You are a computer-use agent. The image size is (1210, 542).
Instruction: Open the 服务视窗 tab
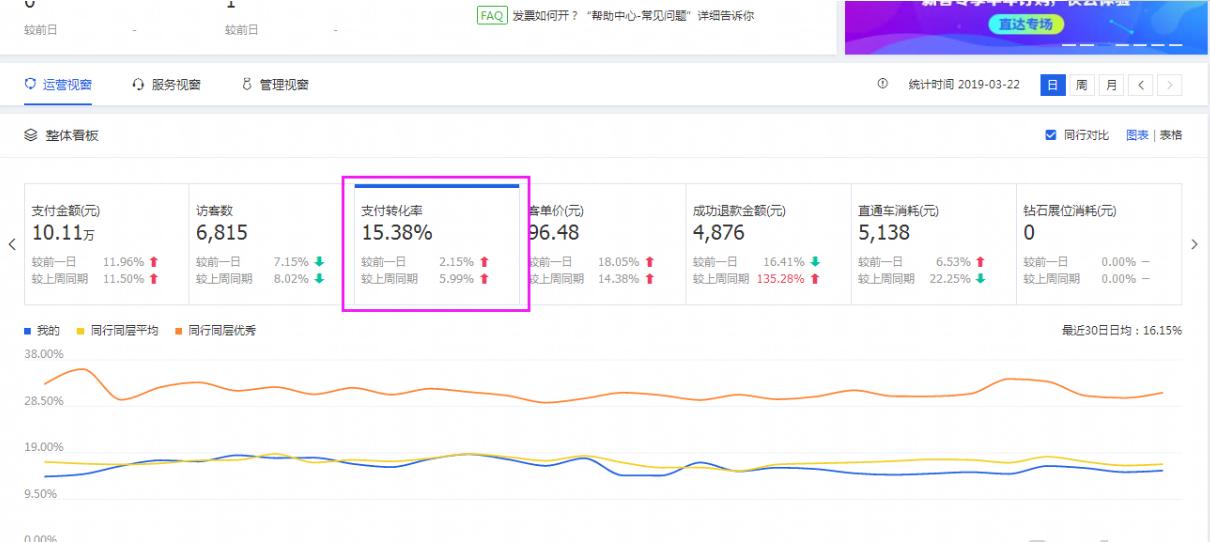point(166,85)
